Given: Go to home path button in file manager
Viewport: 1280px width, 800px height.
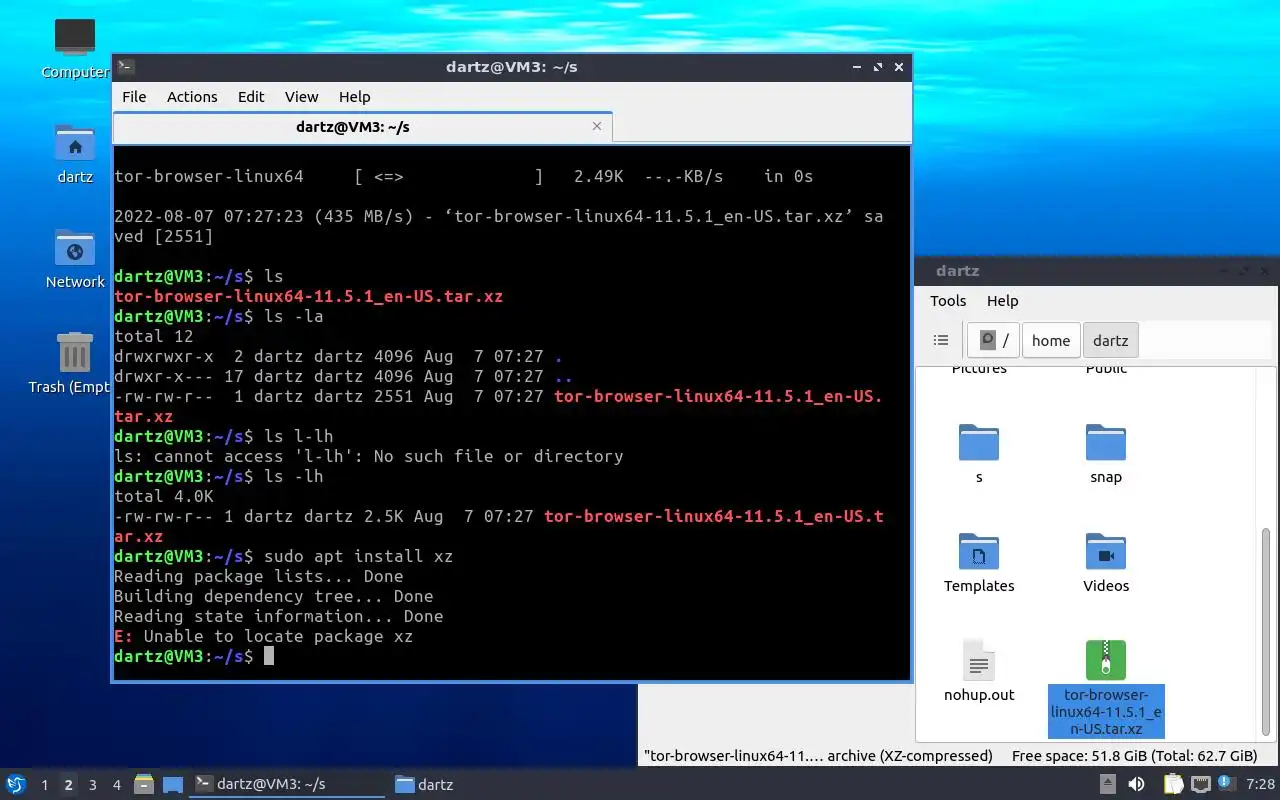Looking at the screenshot, I should (x=1051, y=340).
